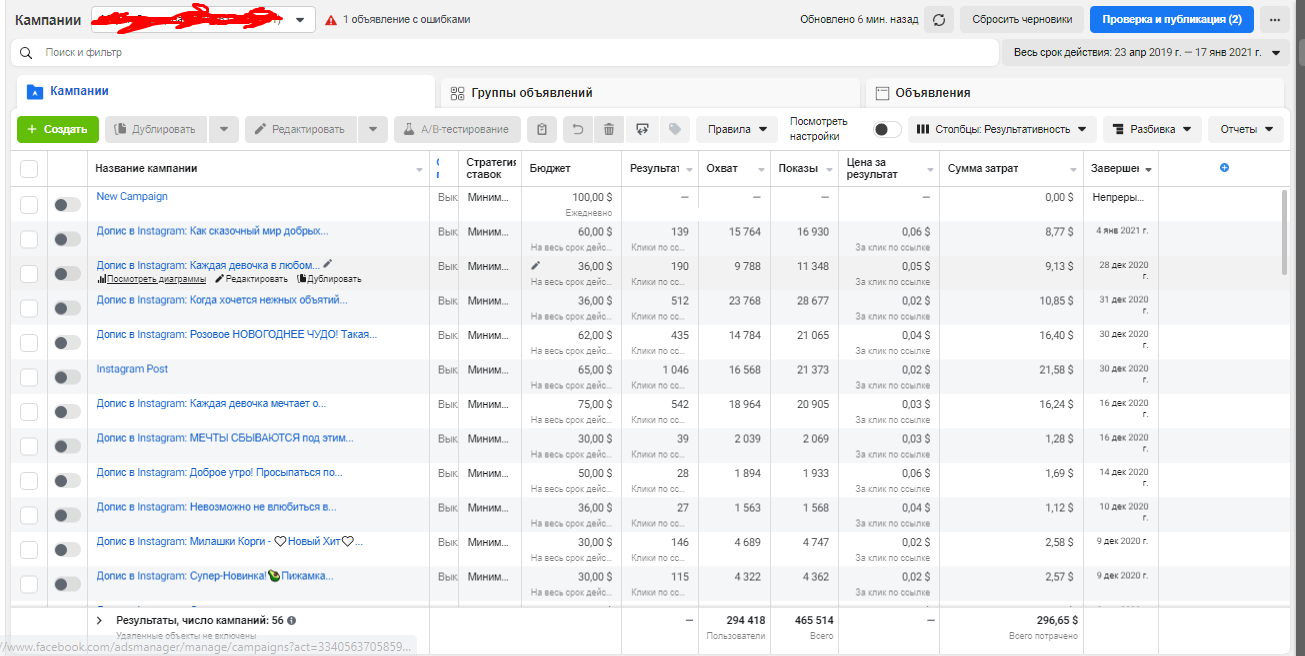Click the undo arrow icon in the toolbar
Image resolution: width=1305 pixels, height=656 pixels.
coord(577,129)
